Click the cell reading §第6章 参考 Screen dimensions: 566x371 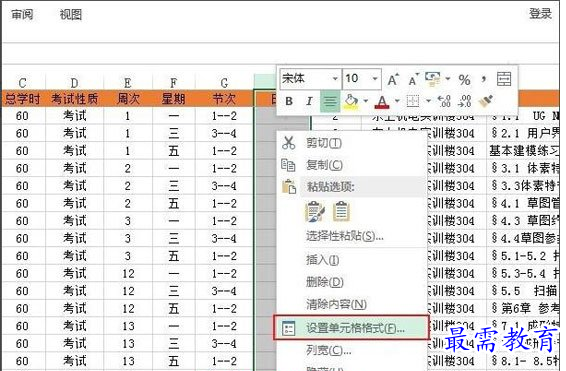(x=523, y=309)
